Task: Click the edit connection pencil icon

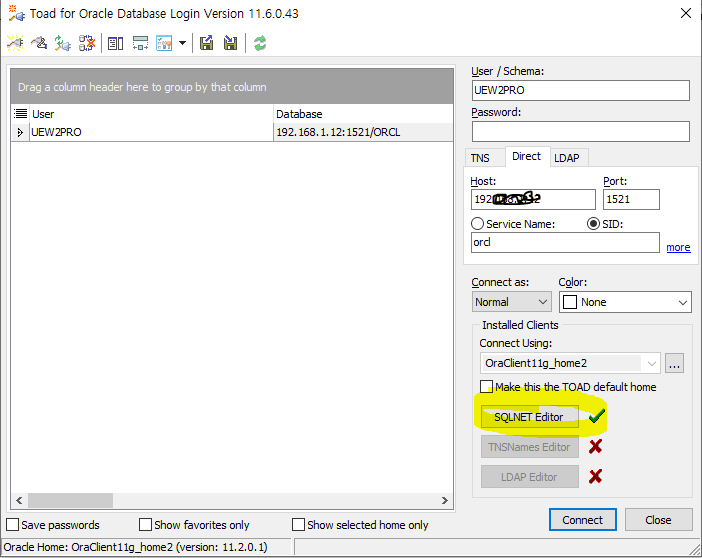Action: pyautogui.click(x=39, y=43)
